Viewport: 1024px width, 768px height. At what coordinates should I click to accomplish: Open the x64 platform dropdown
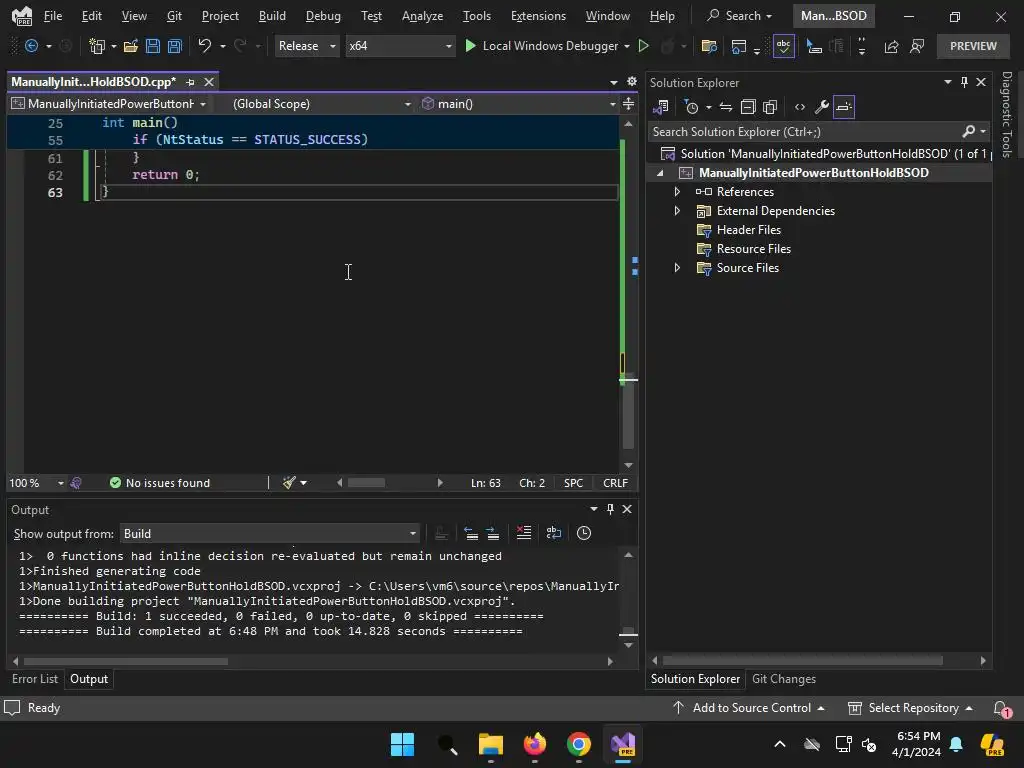(x=400, y=46)
